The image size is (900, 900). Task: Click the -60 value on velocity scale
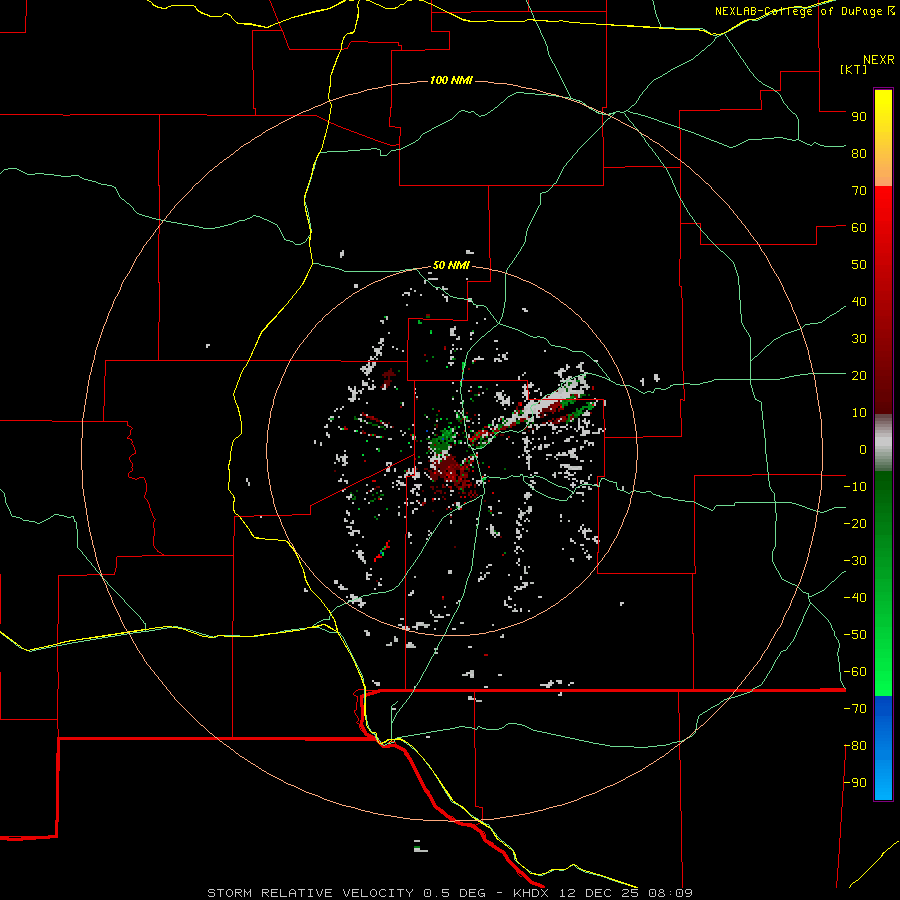855,672
